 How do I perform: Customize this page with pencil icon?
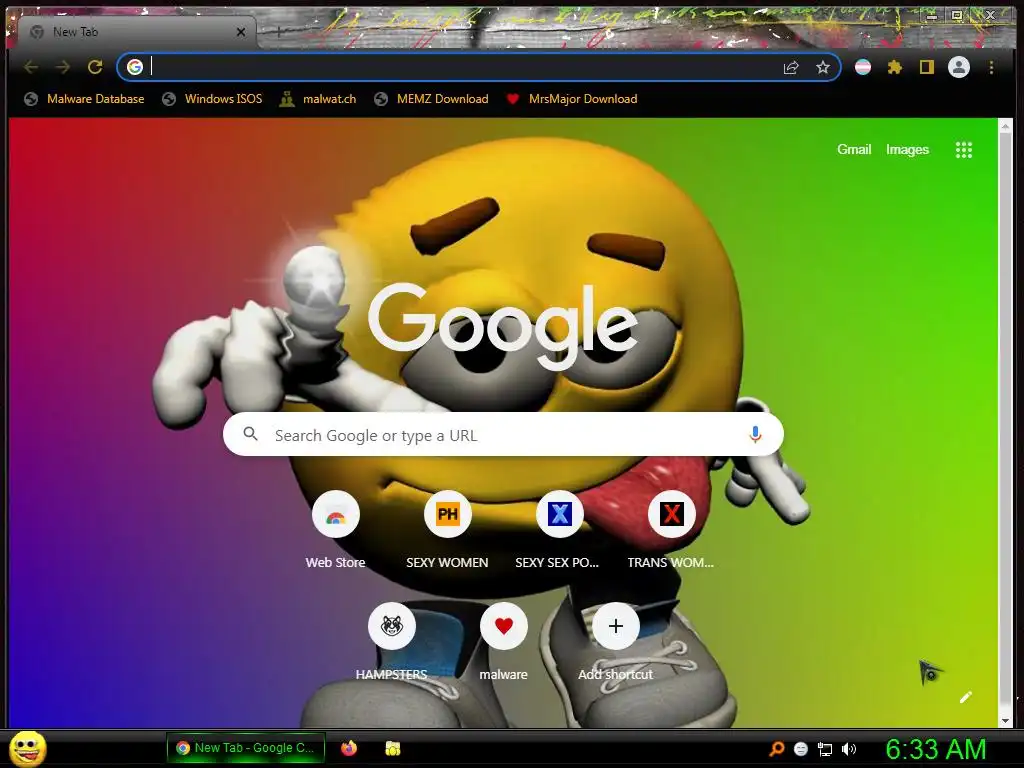click(x=966, y=697)
